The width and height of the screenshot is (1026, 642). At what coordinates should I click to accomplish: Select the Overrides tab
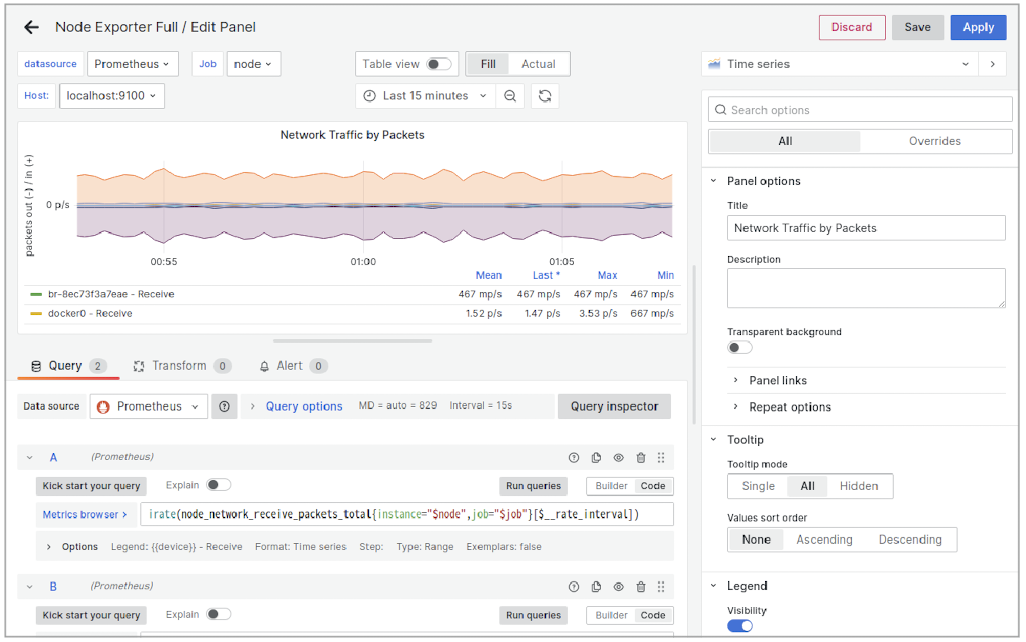click(934, 141)
